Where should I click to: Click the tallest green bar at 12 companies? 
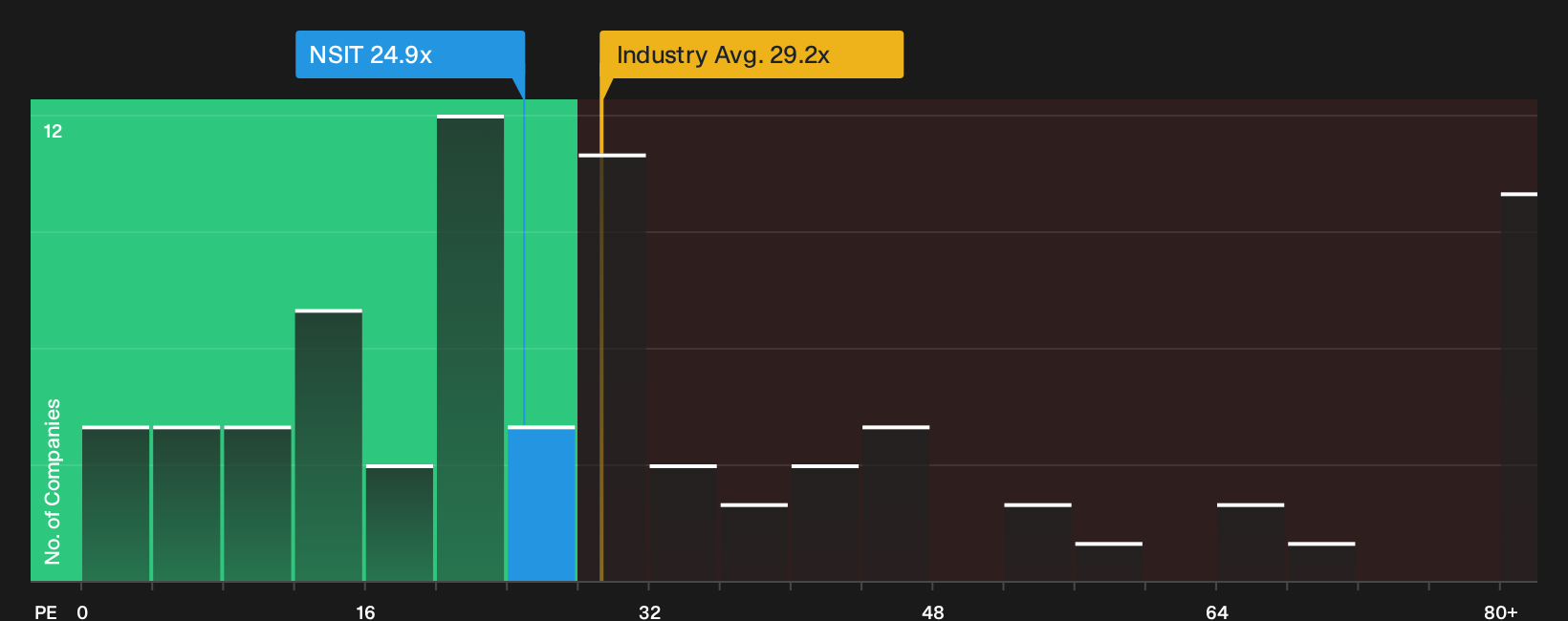tap(470, 348)
